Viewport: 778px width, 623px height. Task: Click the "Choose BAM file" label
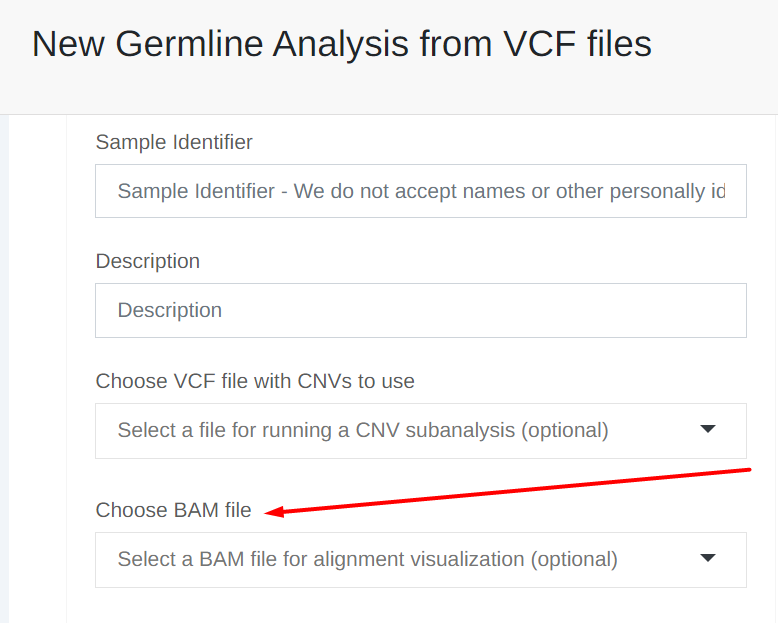(x=174, y=510)
